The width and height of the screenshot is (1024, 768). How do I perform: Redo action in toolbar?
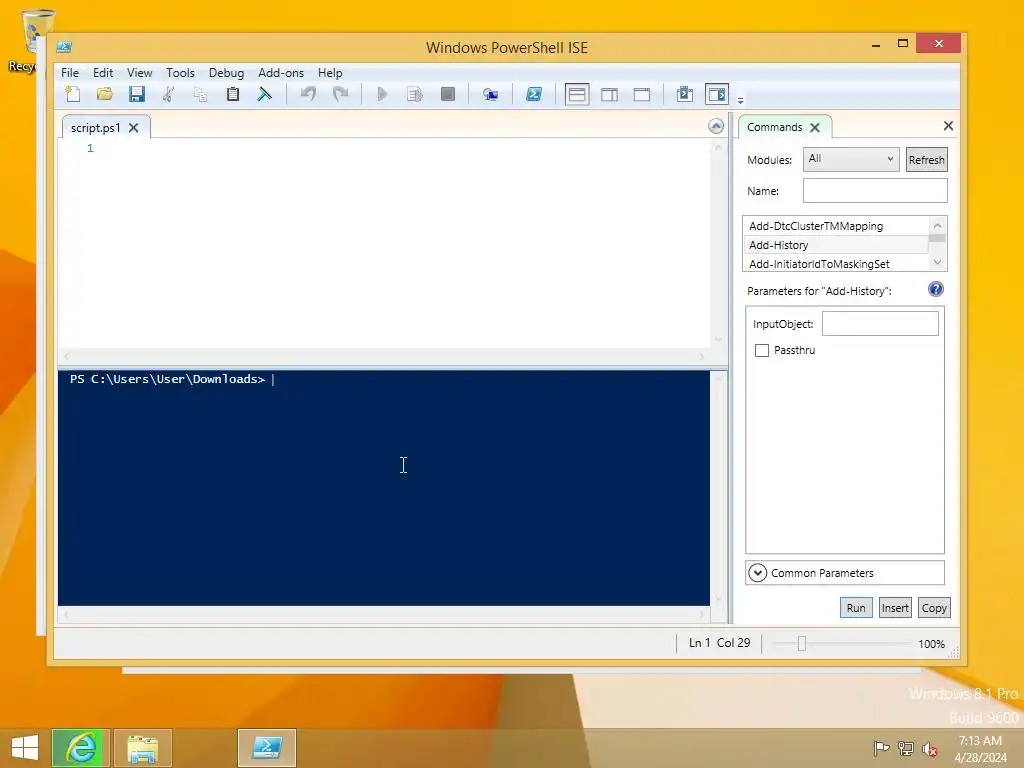pyautogui.click(x=340, y=94)
